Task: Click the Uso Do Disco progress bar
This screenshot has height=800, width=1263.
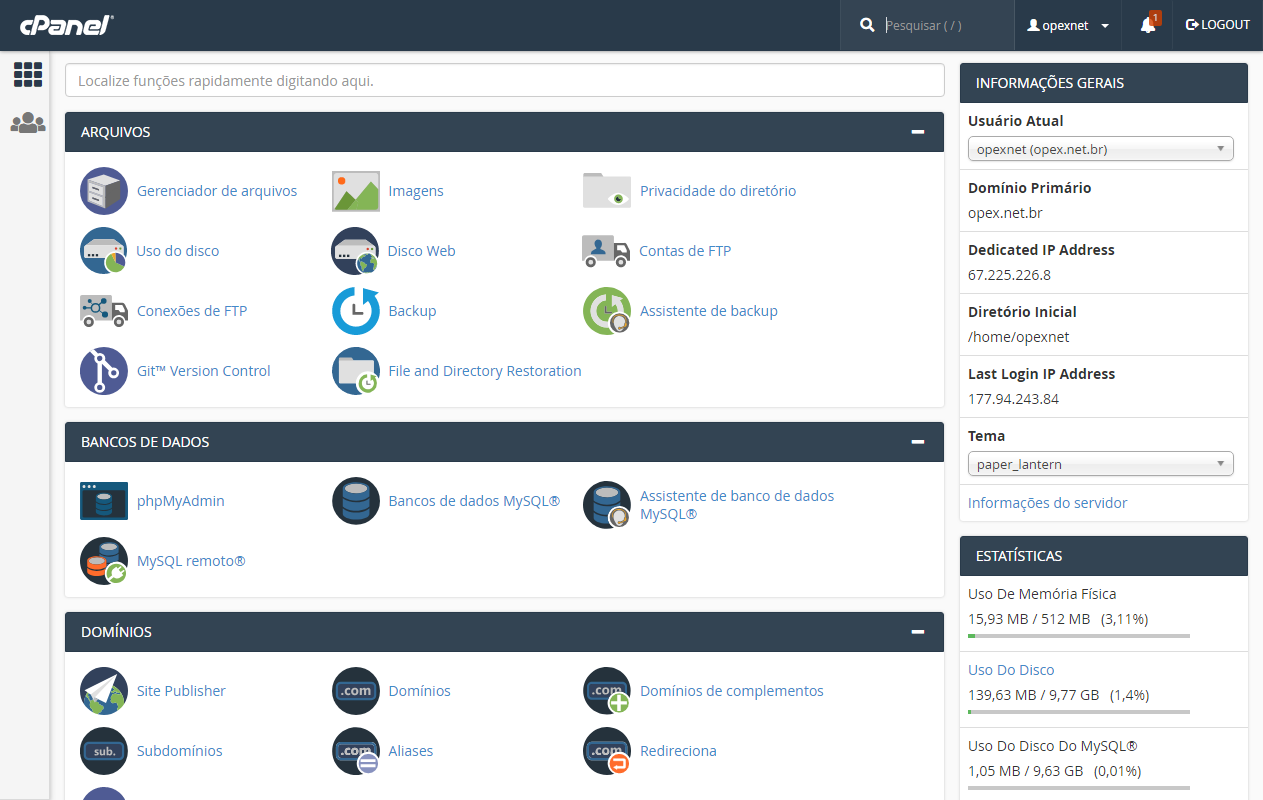Action: (x=1079, y=711)
